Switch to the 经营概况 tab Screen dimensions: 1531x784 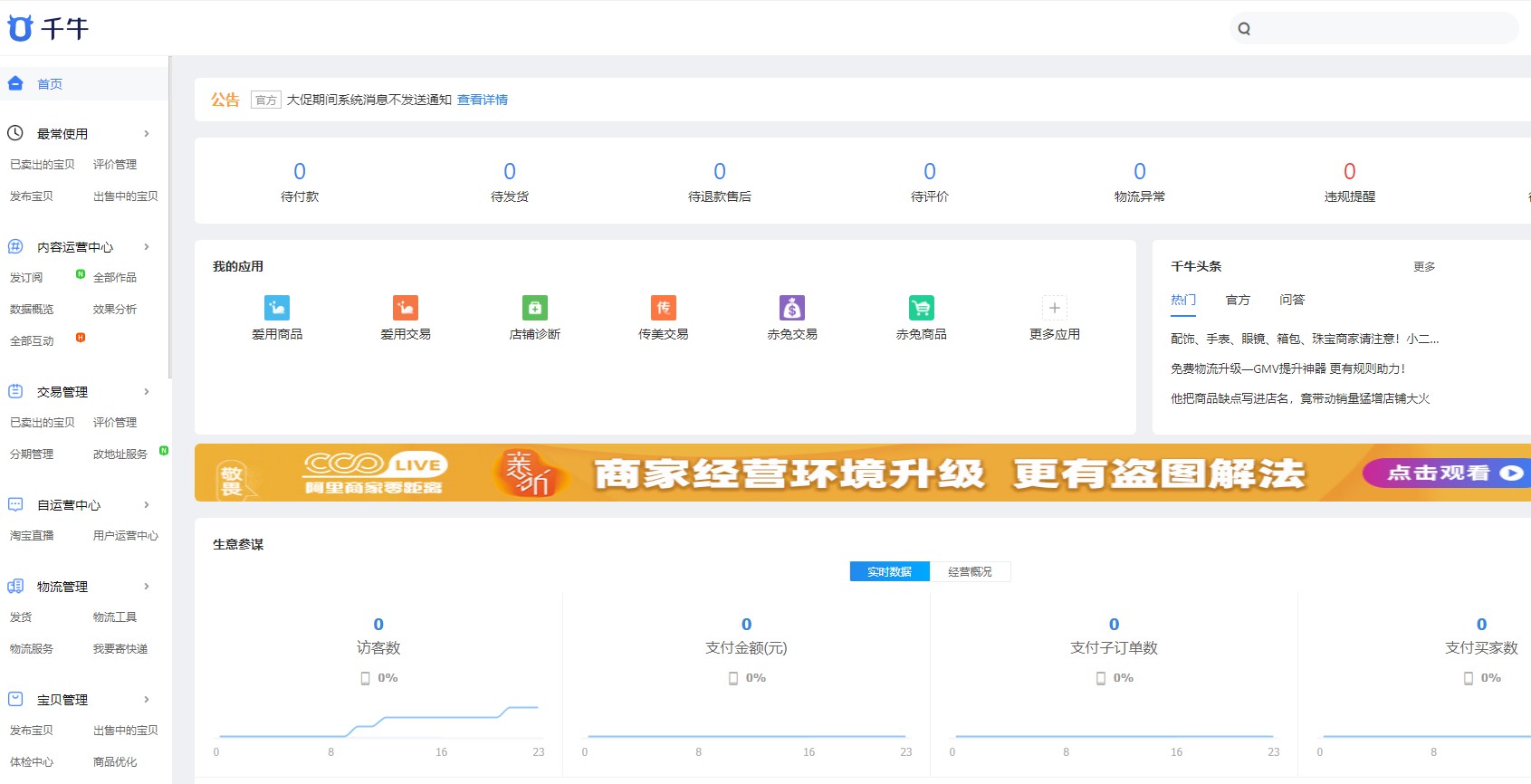pos(970,571)
